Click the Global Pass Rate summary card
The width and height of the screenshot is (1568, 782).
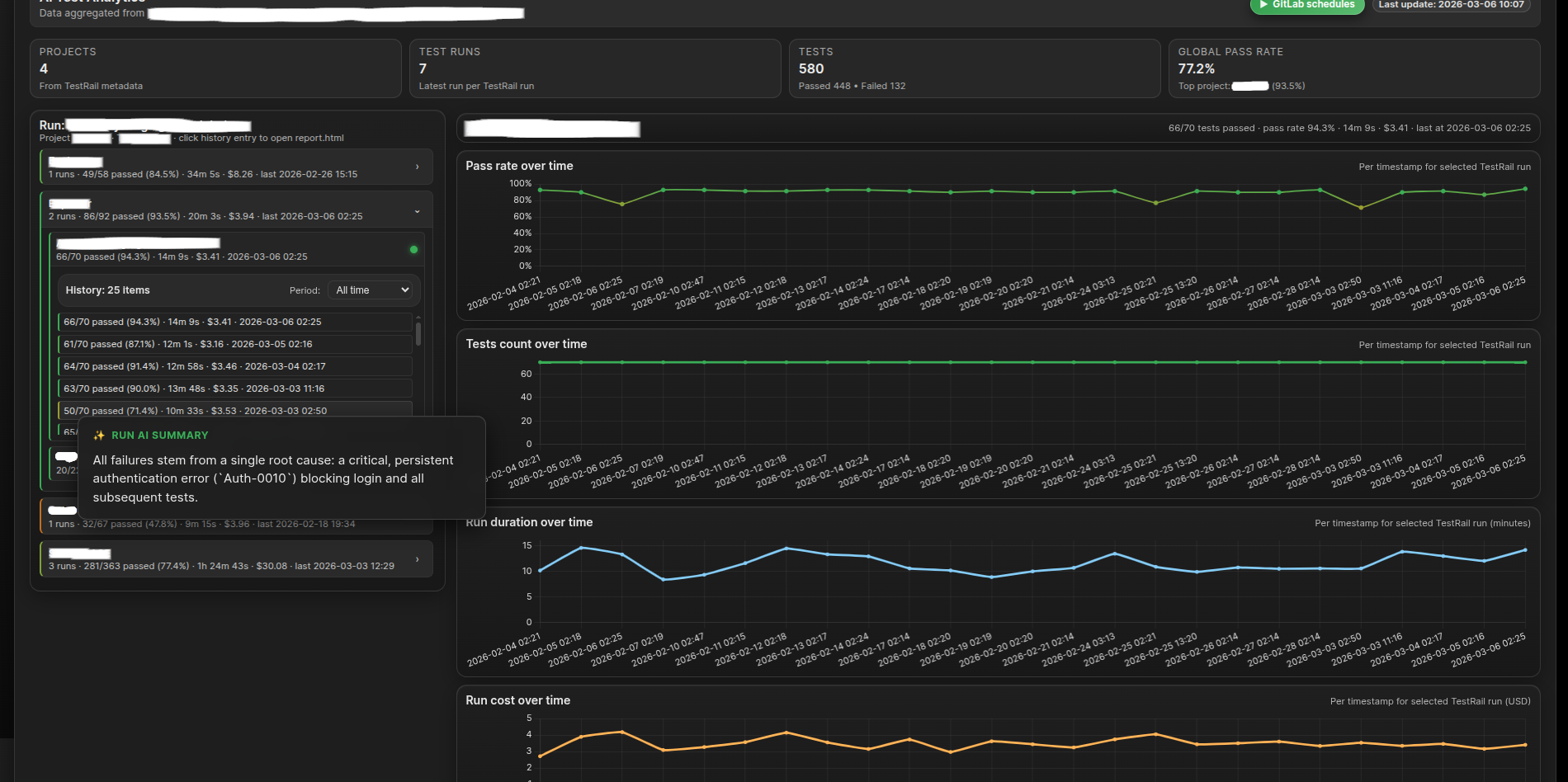click(1353, 68)
